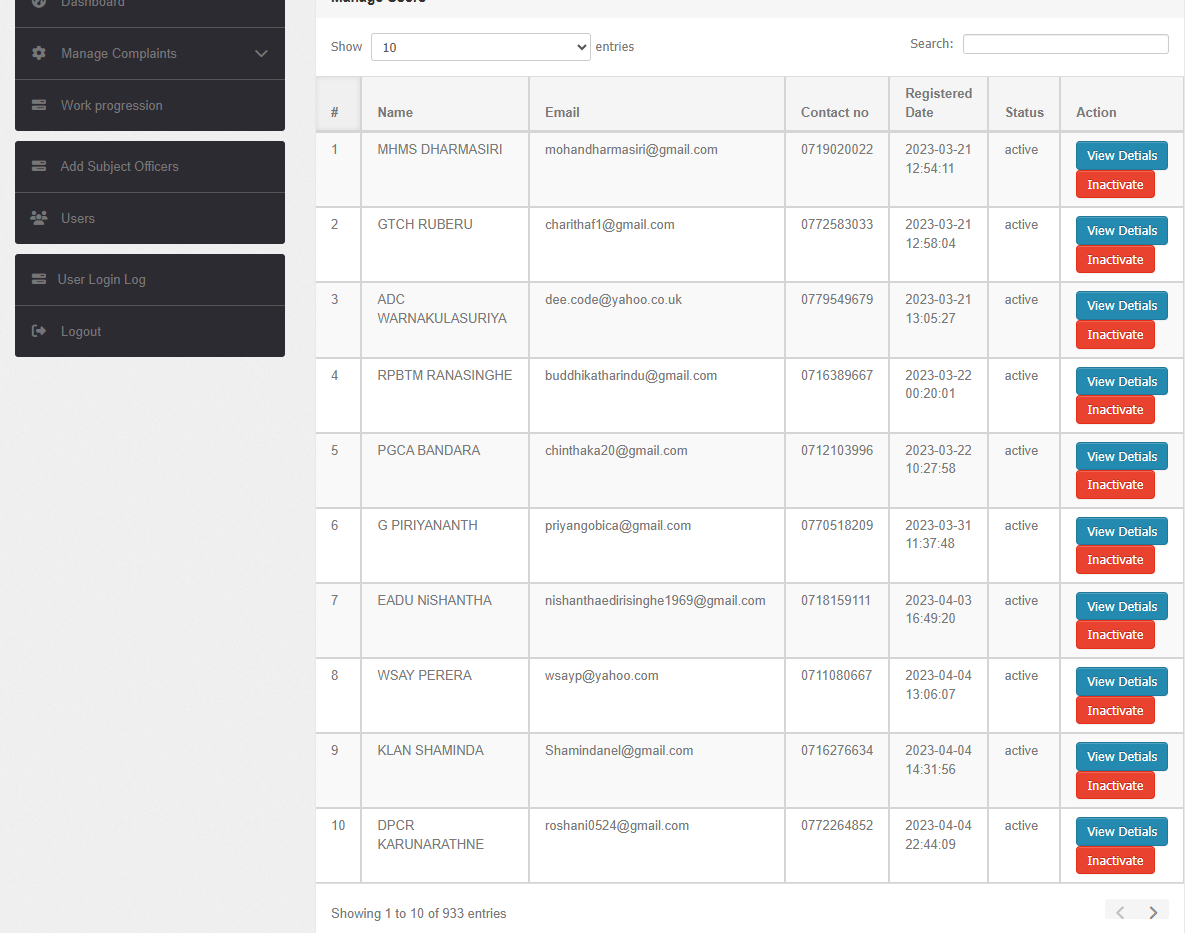Expand the Manage Complaints chevron
Image resolution: width=1185 pixels, height=933 pixels.
pyautogui.click(x=261, y=53)
